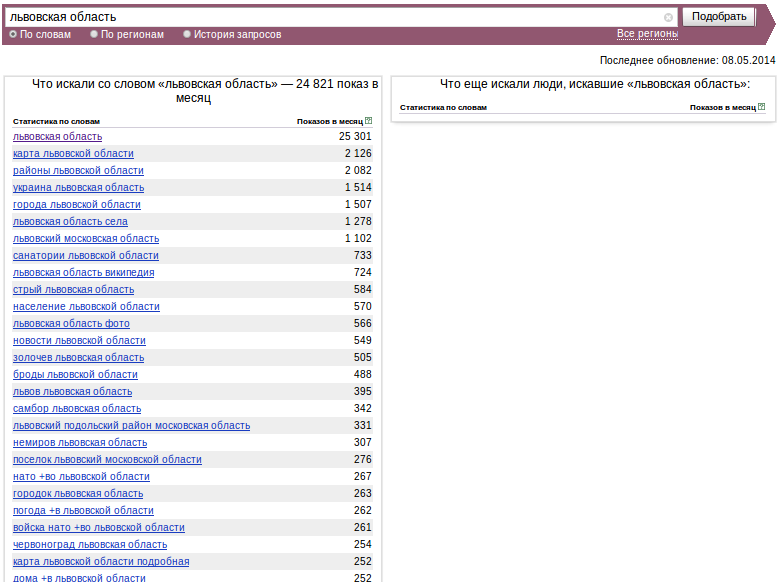Open 'новости львовской области' link

tap(80, 340)
